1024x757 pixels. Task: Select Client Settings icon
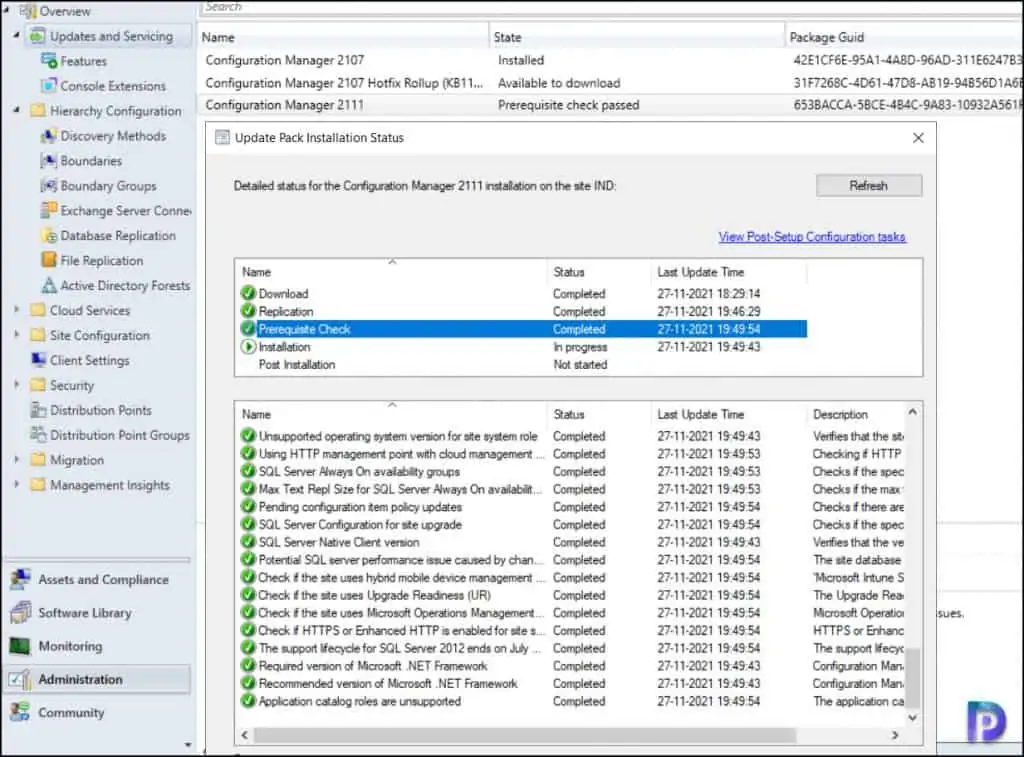[39, 360]
